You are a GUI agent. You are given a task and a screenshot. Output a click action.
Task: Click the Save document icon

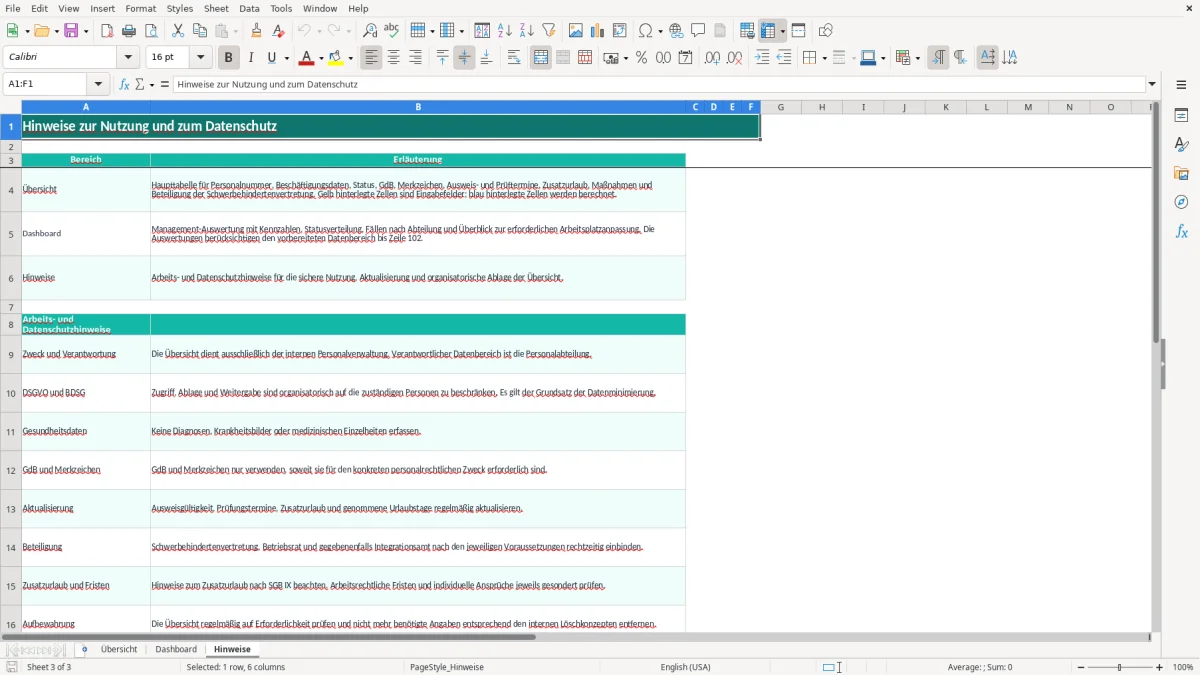(71, 31)
